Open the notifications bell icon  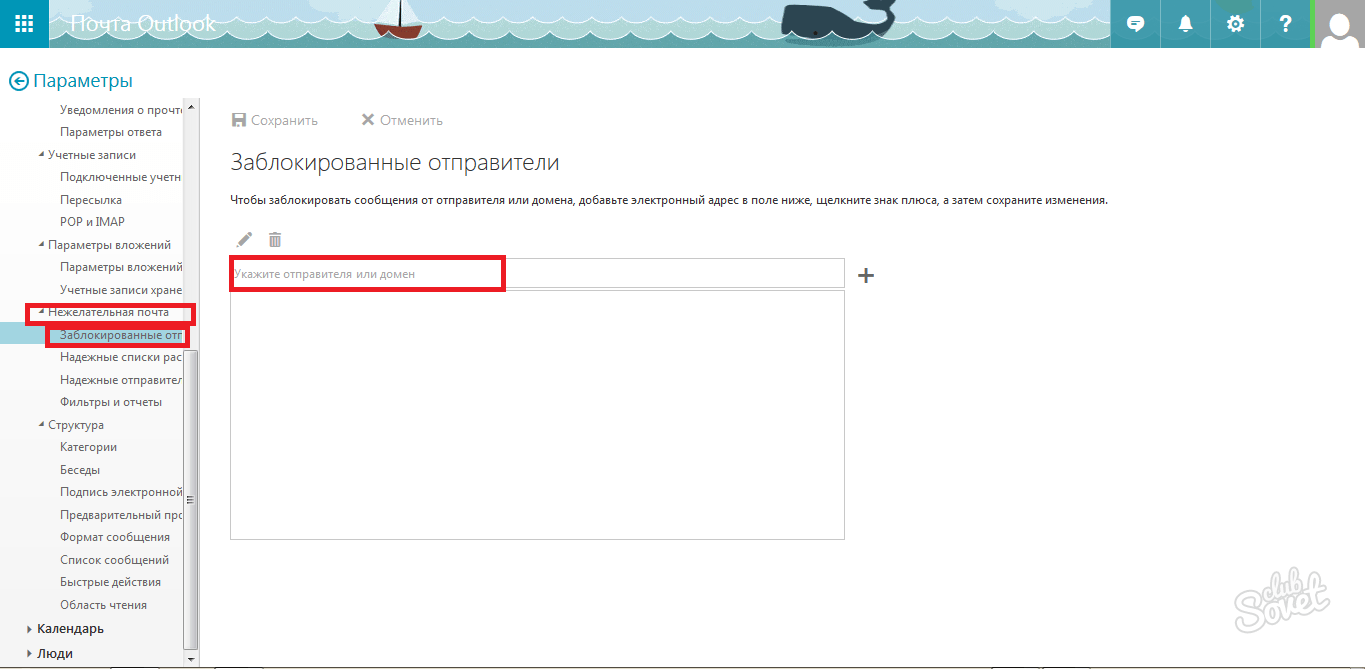(1185, 24)
